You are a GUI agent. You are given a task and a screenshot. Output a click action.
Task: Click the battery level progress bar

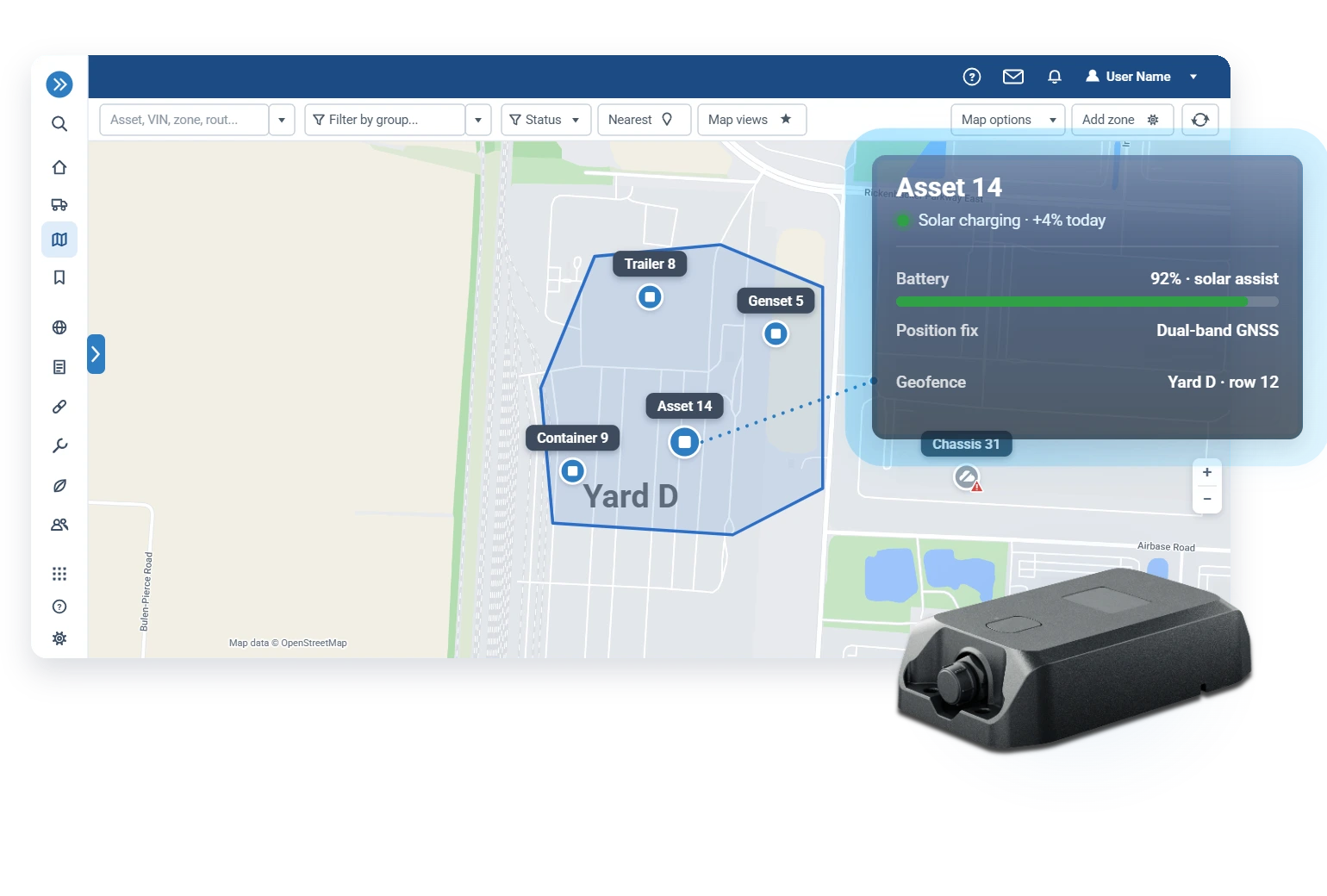(x=1087, y=302)
